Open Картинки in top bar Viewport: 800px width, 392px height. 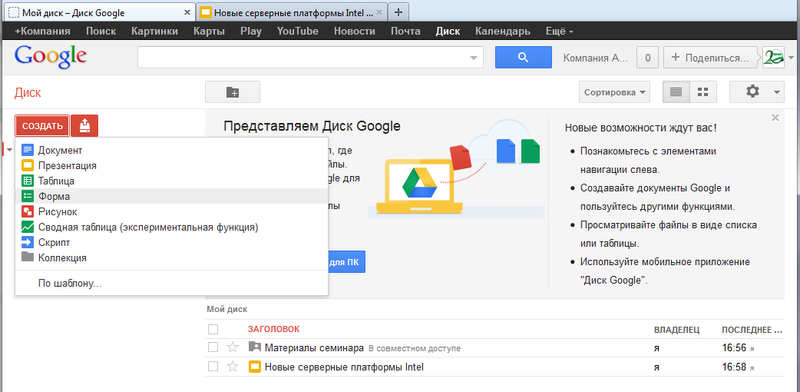(155, 31)
